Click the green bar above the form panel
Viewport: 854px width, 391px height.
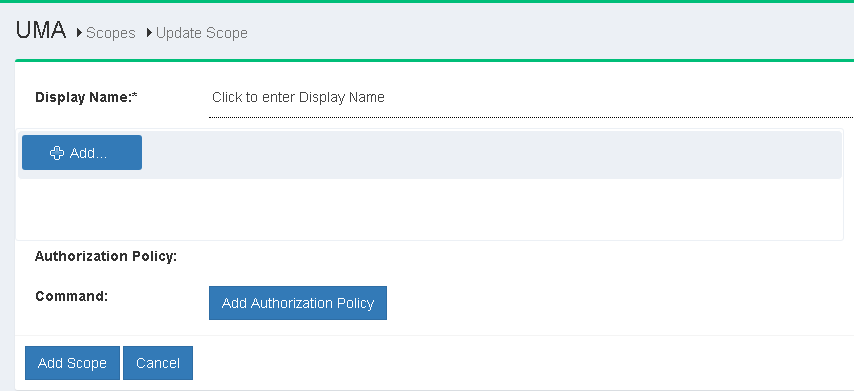(434, 60)
